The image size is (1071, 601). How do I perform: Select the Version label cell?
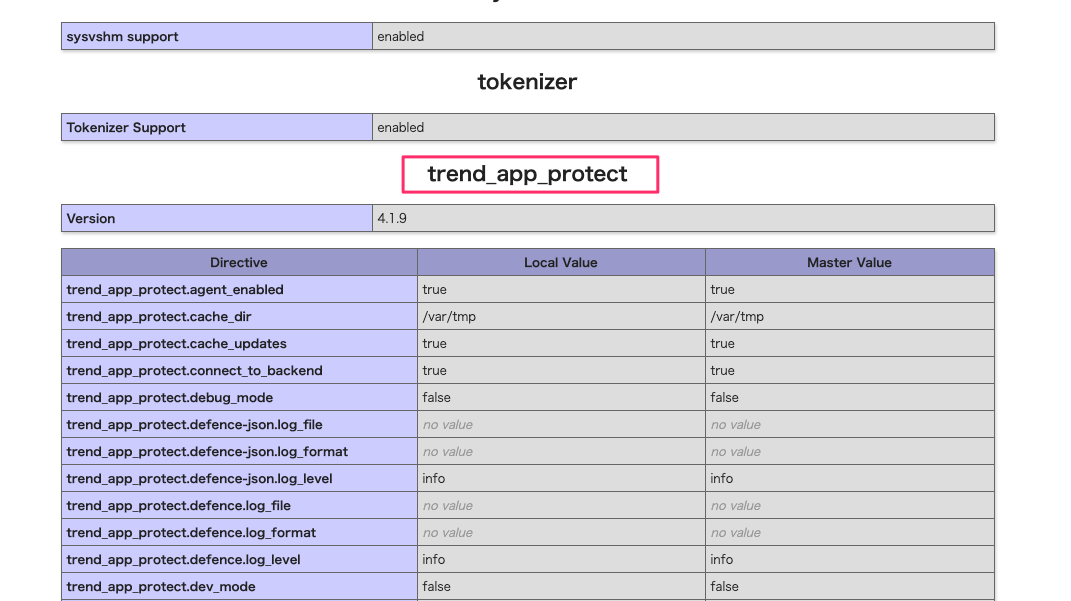pos(90,218)
